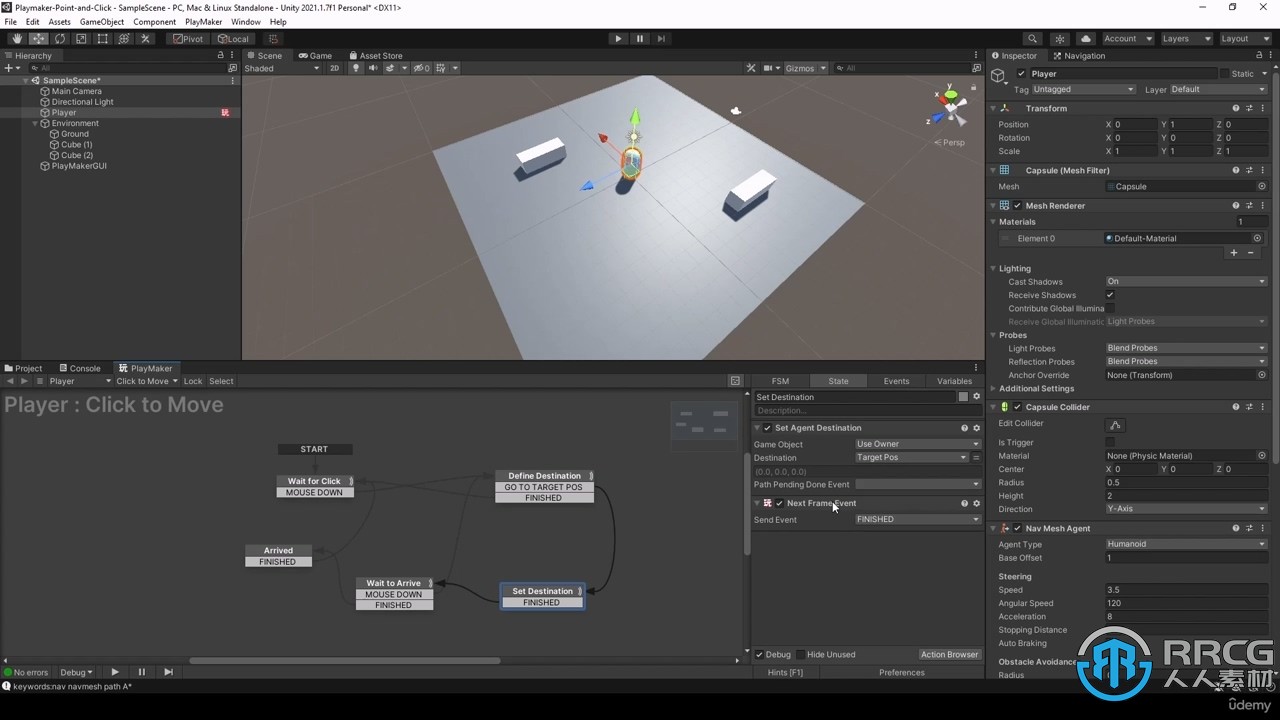Screen dimensions: 1280x720
Task: Lock the Hierarchy panel
Action: tap(221, 56)
